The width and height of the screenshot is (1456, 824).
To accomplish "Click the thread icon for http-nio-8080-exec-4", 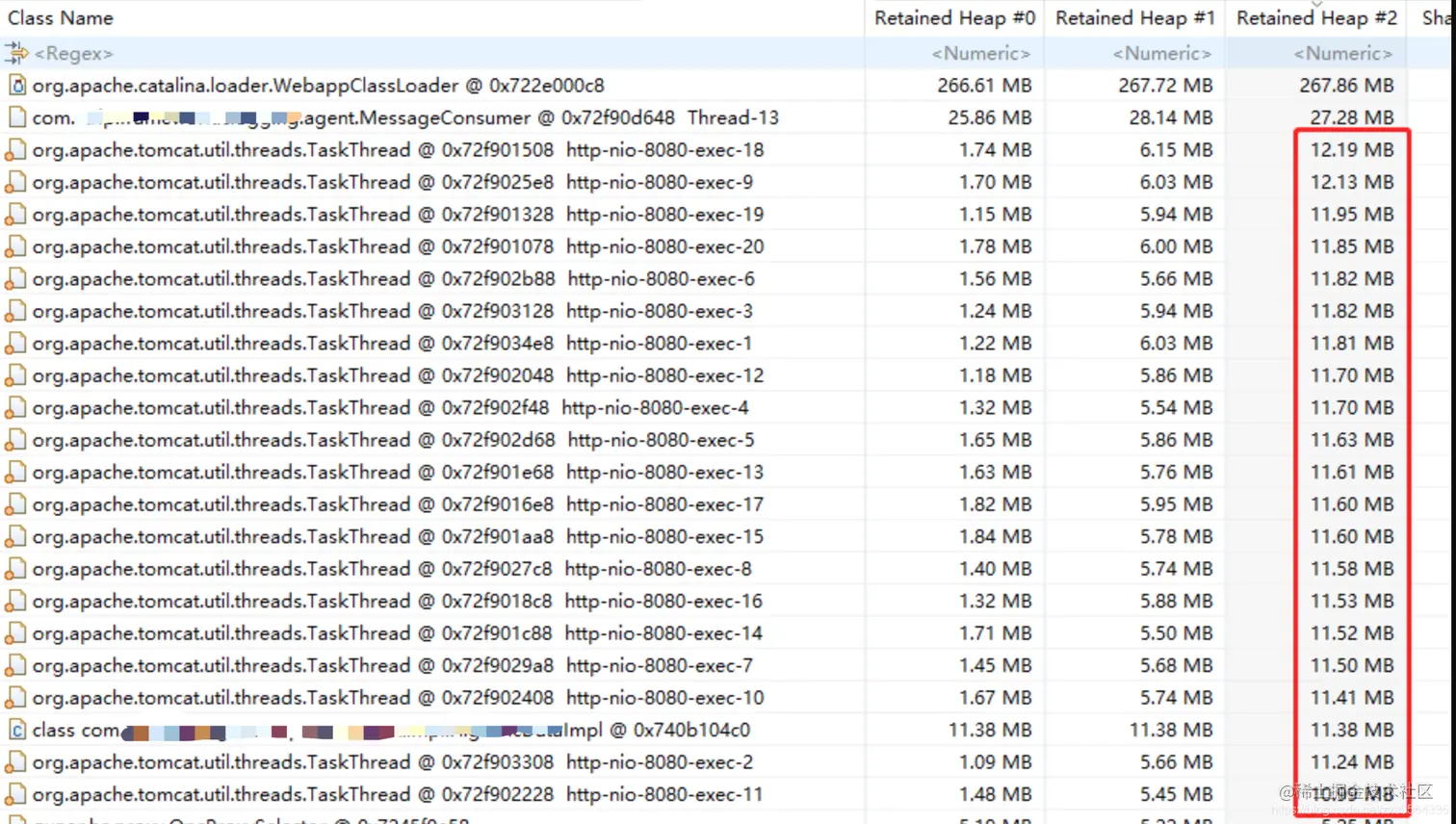I will tap(15, 408).
